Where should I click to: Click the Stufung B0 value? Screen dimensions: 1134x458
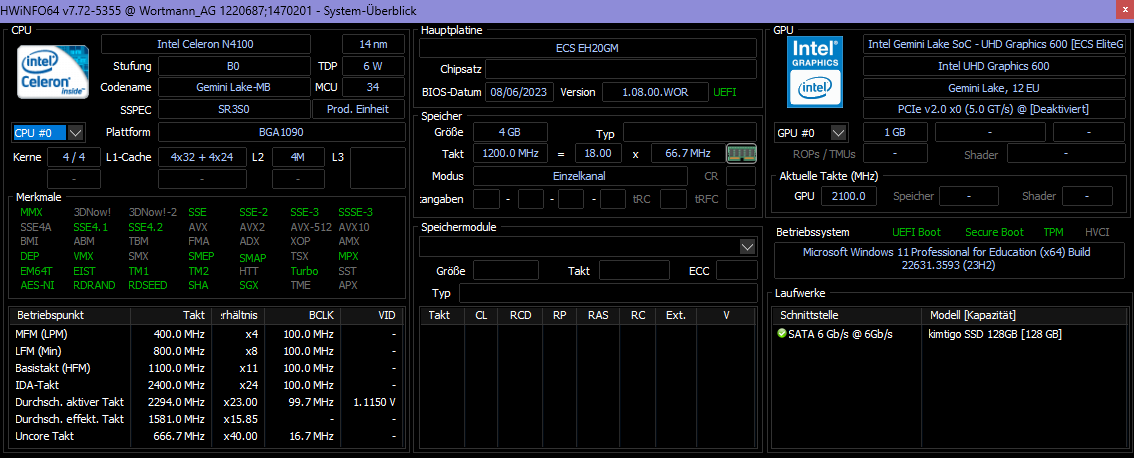pos(233,67)
